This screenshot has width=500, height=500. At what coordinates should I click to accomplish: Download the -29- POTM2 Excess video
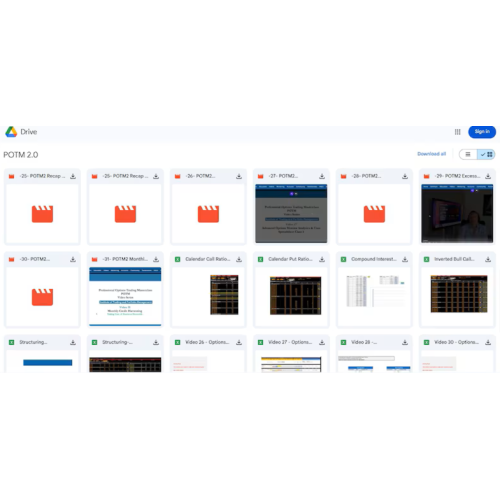click(x=488, y=176)
